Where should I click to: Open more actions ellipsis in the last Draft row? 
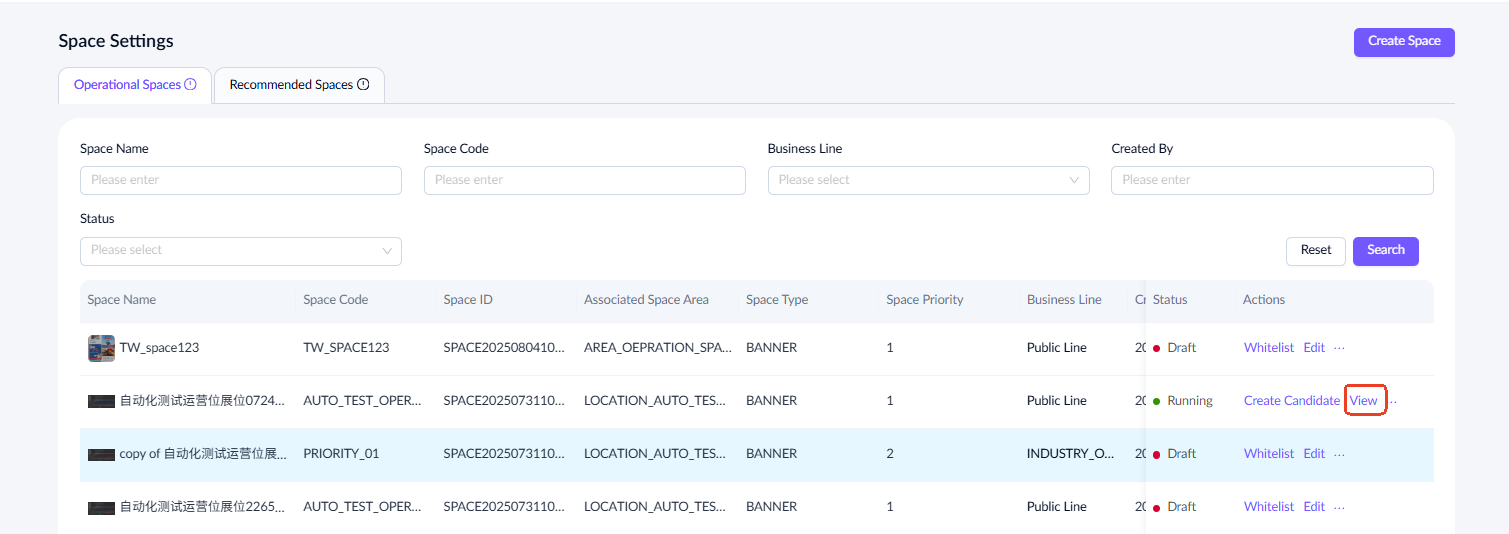[x=1340, y=507]
